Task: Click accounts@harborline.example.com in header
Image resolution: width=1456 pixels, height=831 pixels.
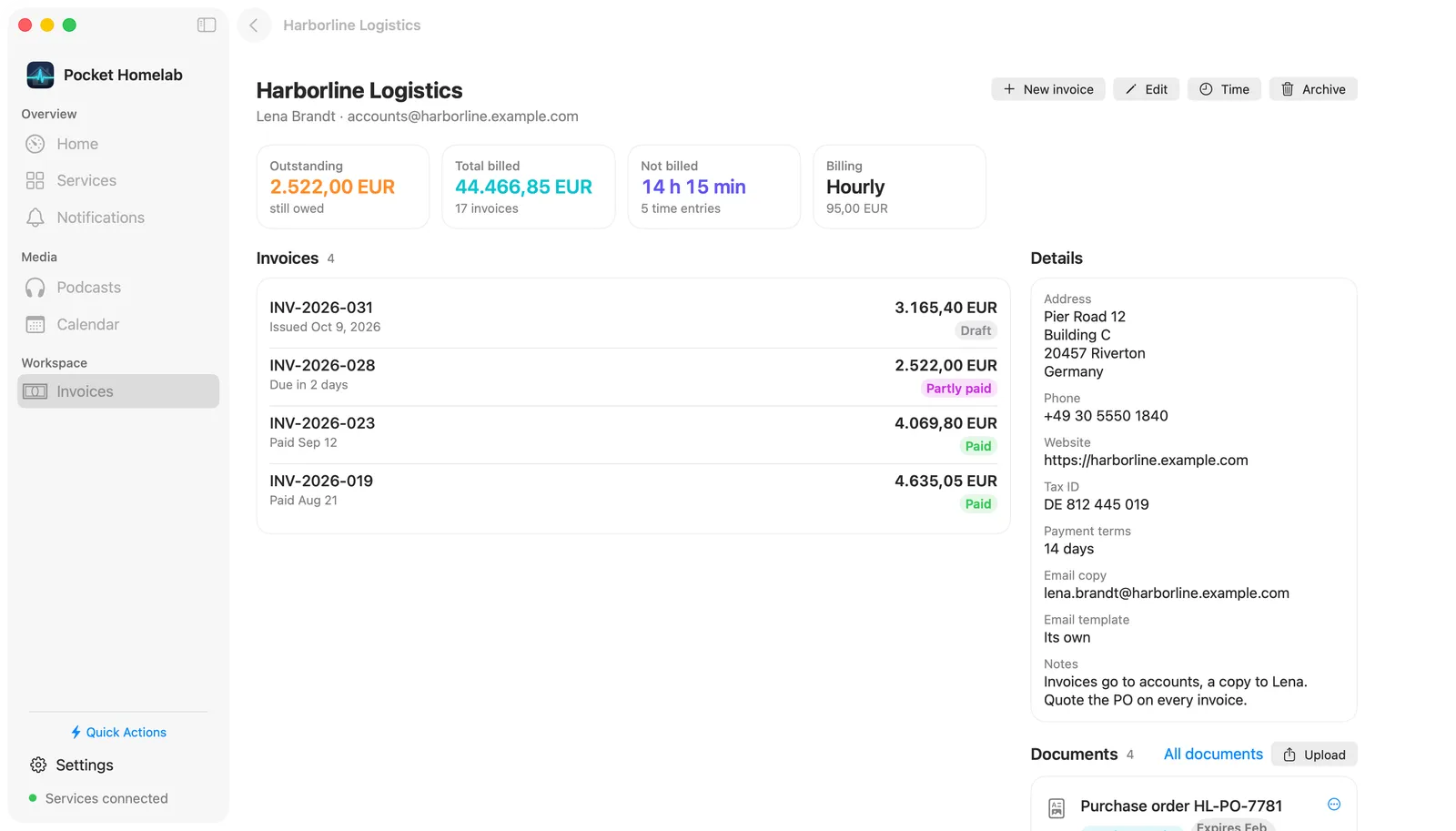Action: [x=462, y=117]
